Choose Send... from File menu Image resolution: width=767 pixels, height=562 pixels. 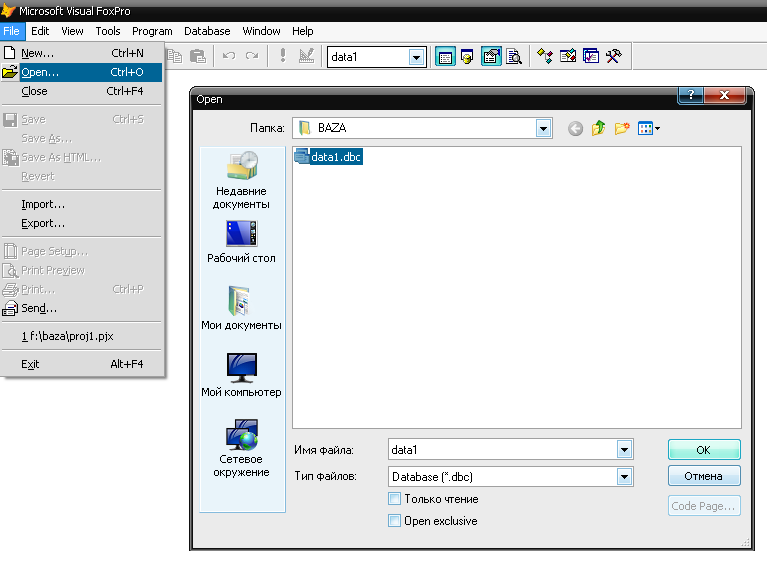(x=82, y=308)
